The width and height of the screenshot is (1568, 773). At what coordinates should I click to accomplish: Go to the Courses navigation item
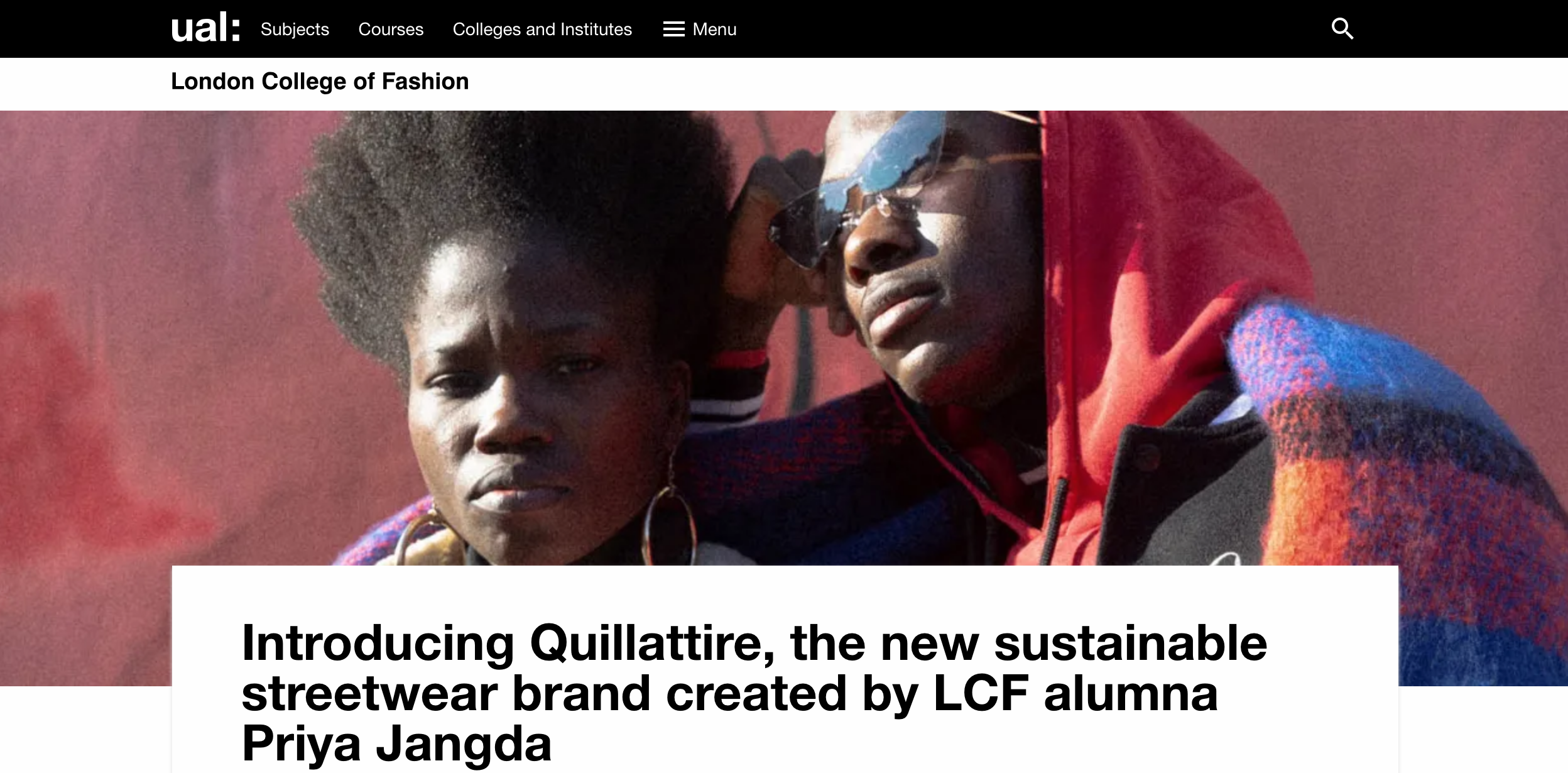[x=391, y=29]
